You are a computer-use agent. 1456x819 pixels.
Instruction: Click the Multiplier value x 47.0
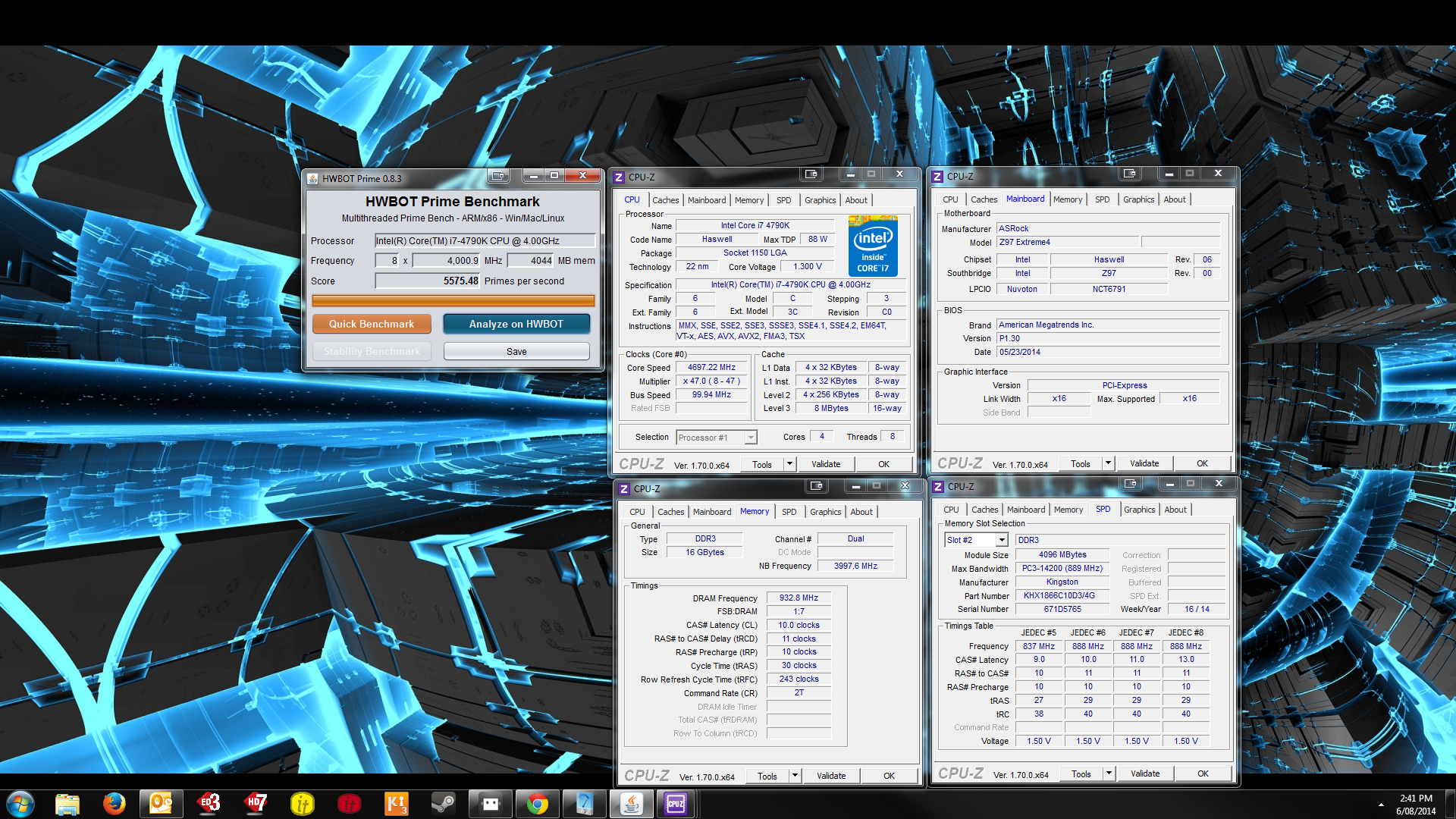[x=711, y=381]
